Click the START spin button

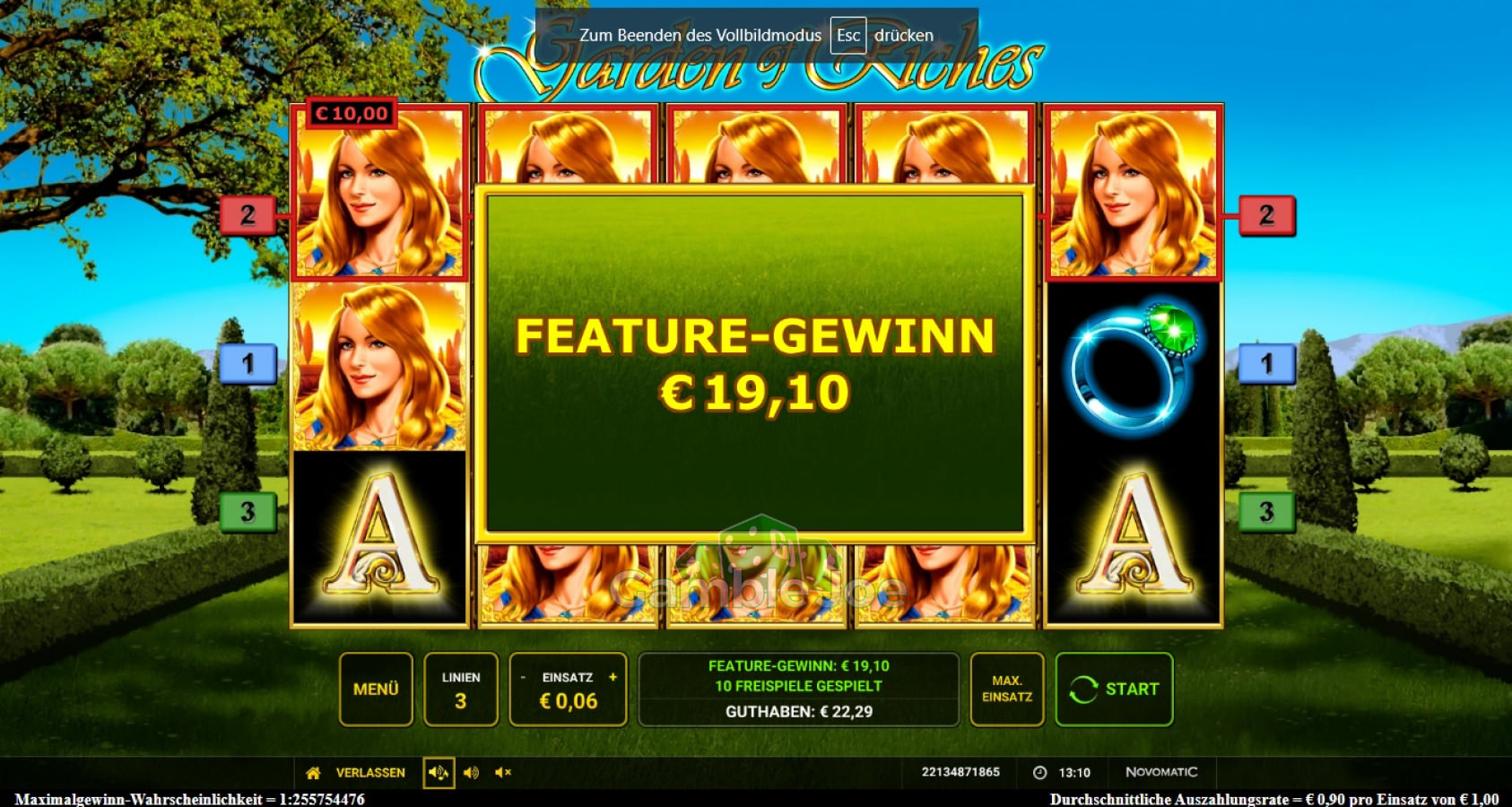click(x=1115, y=689)
